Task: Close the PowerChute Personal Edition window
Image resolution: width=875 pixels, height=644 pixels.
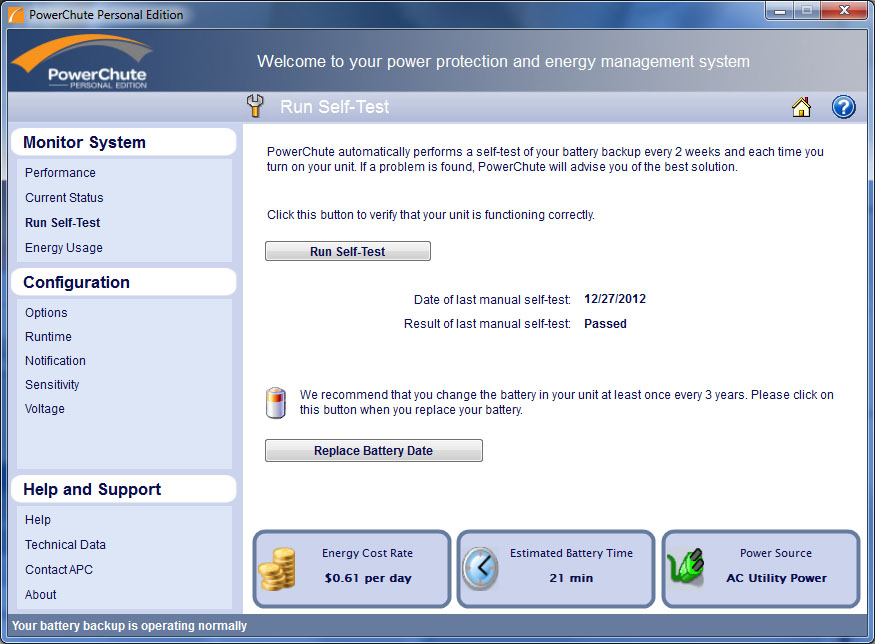Action: 844,11
